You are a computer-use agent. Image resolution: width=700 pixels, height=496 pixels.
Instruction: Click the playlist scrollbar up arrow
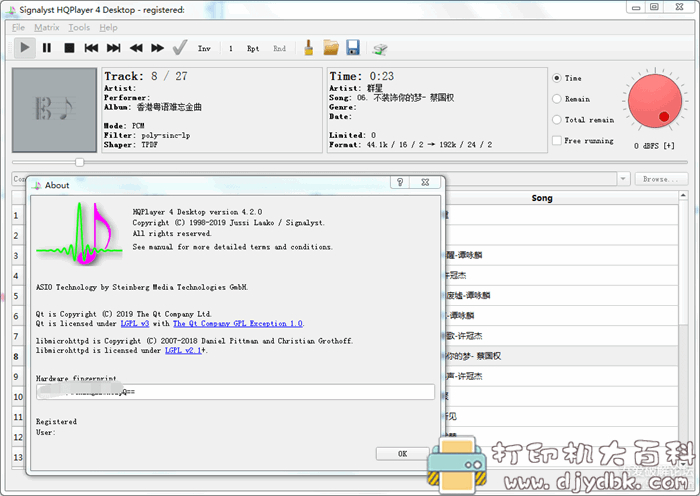click(683, 196)
